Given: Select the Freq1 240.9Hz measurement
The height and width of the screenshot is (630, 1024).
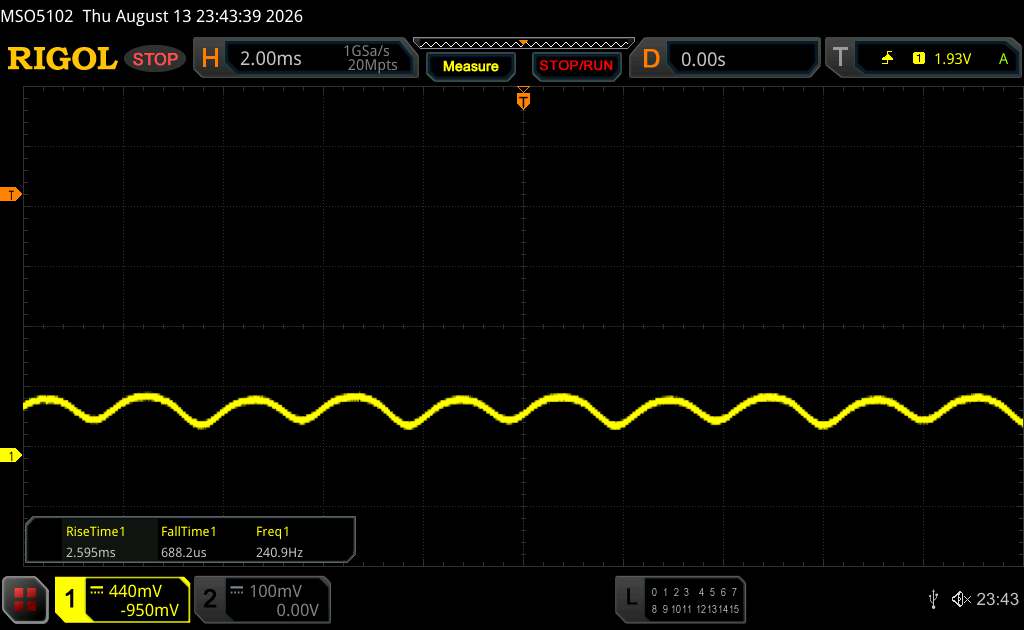Looking at the screenshot, I should (x=279, y=541).
